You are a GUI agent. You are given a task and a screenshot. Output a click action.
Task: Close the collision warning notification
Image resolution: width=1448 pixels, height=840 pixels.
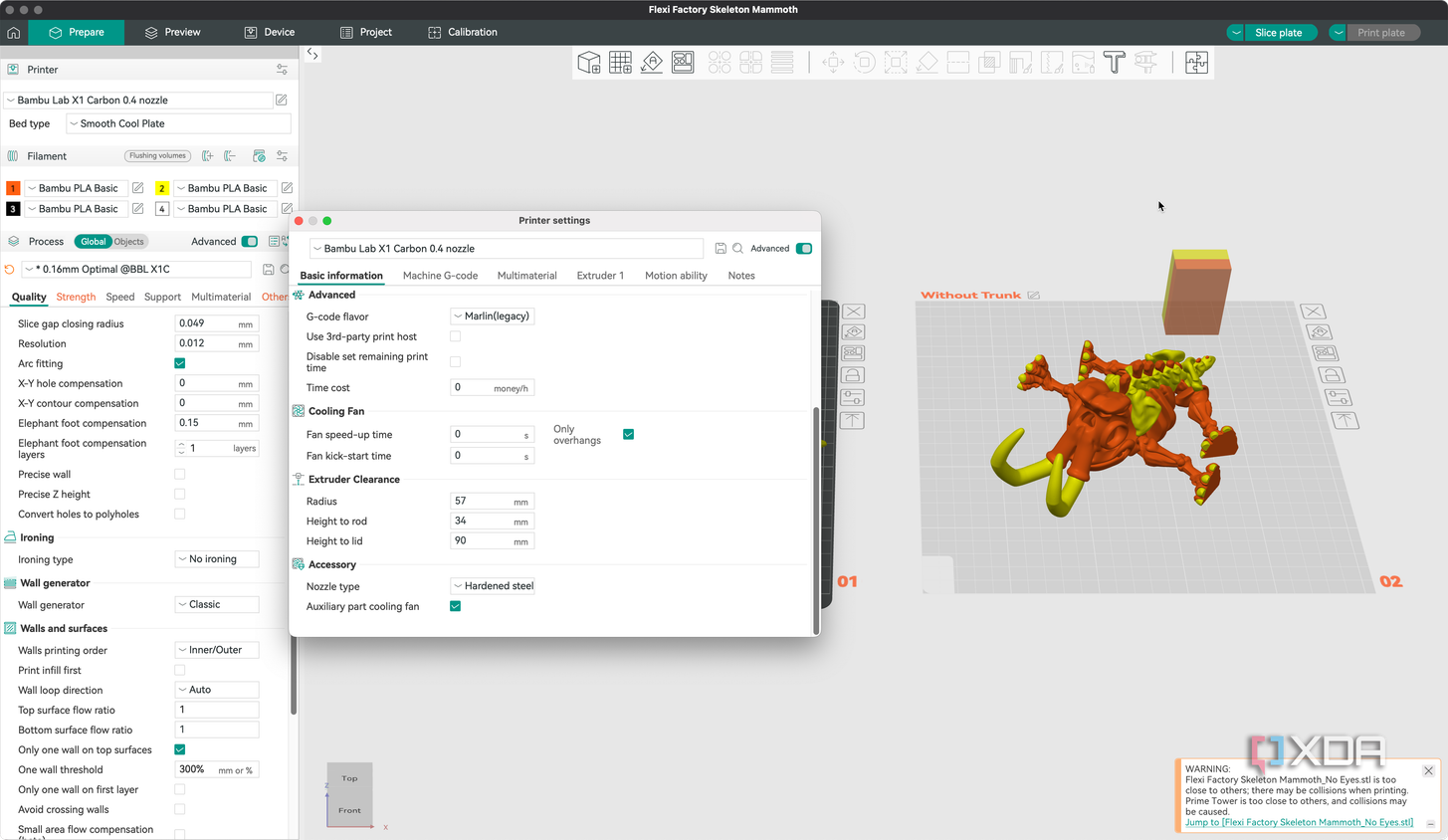click(x=1428, y=771)
